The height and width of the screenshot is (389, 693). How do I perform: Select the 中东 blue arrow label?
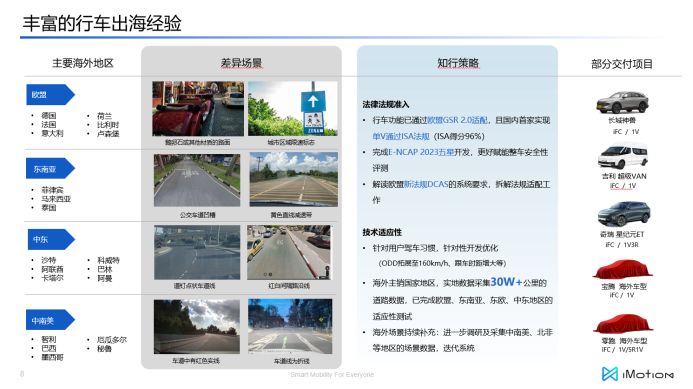coord(50,240)
